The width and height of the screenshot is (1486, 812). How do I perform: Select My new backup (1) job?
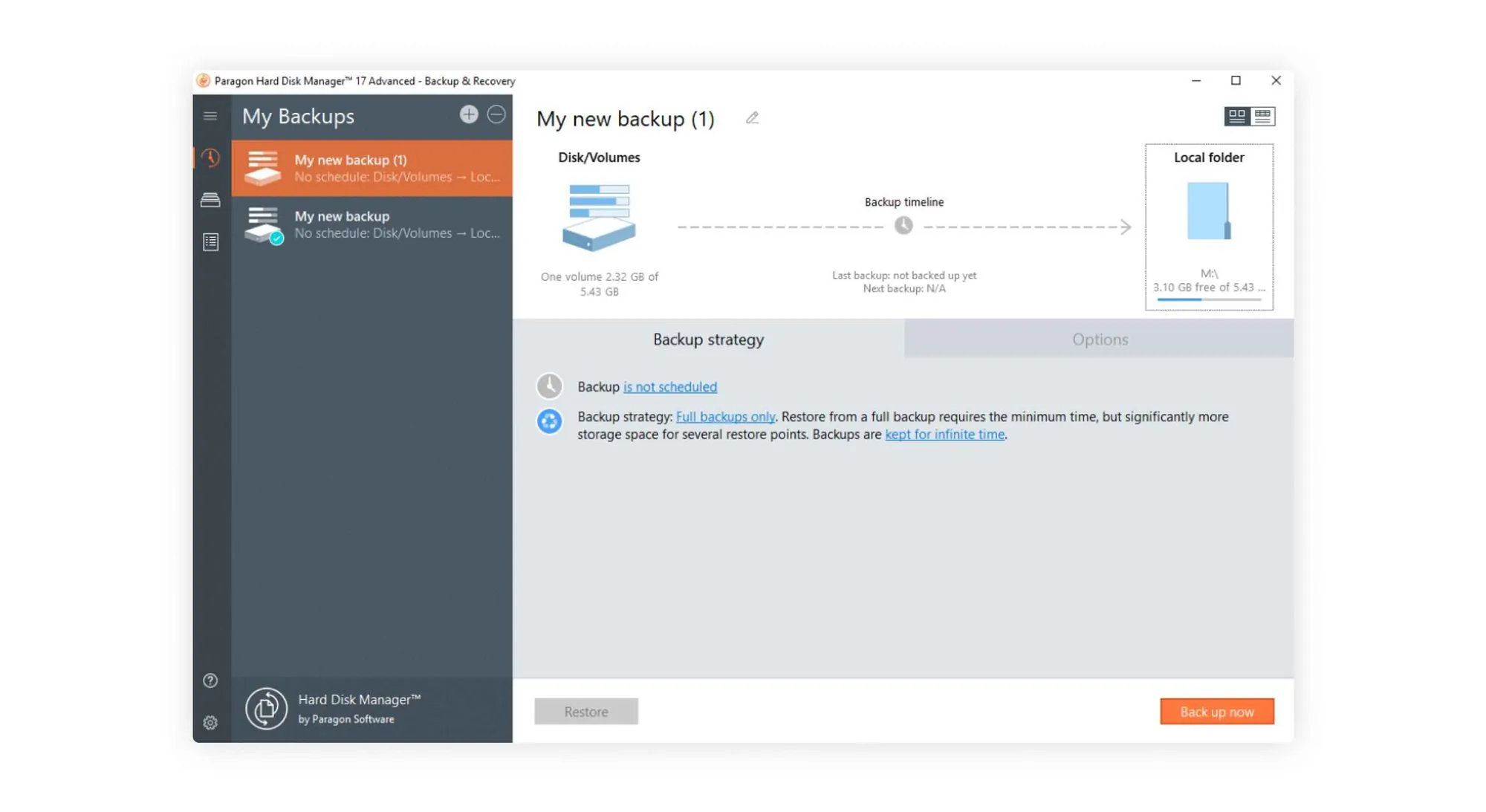[371, 168]
